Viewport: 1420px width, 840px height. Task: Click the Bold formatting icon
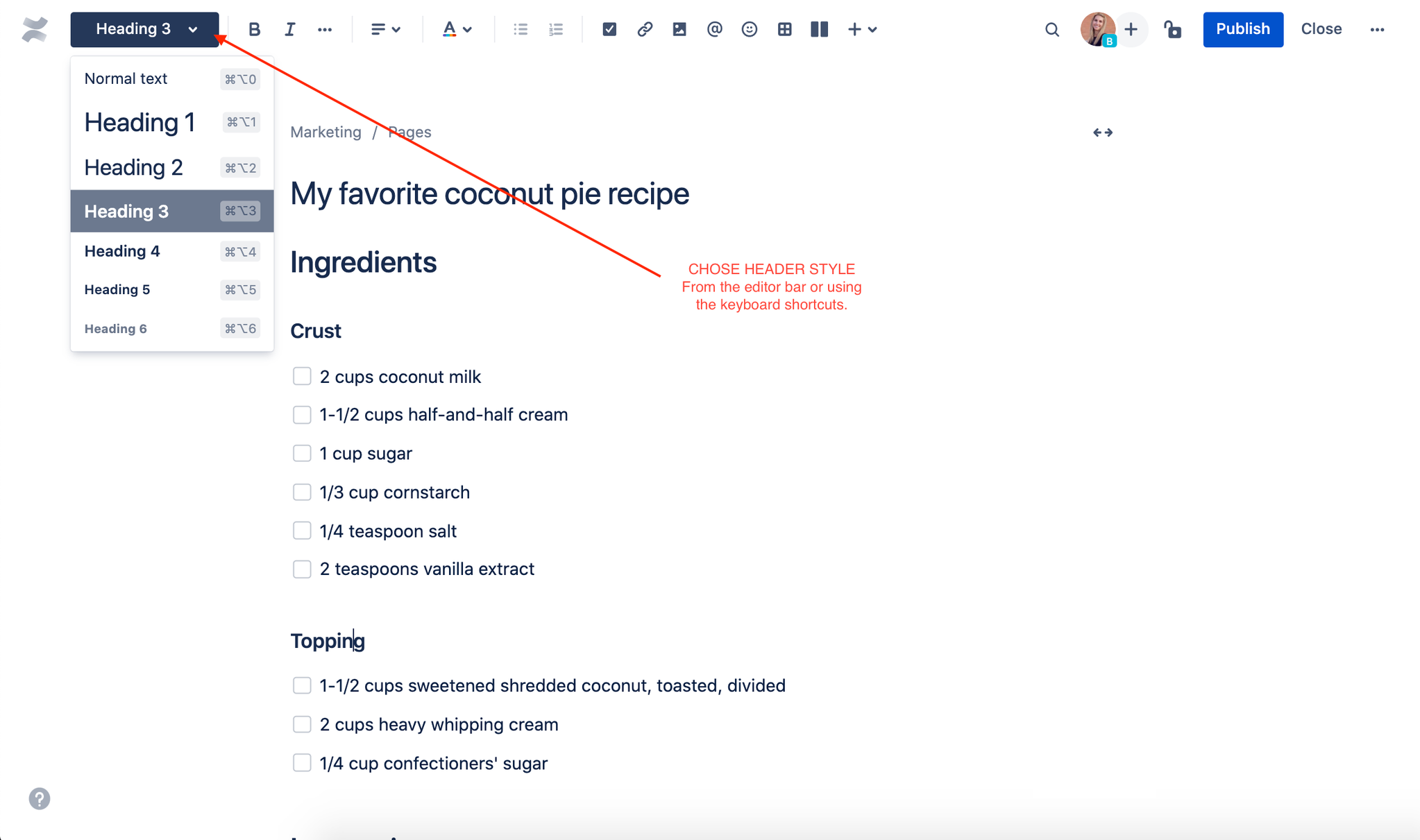point(253,29)
